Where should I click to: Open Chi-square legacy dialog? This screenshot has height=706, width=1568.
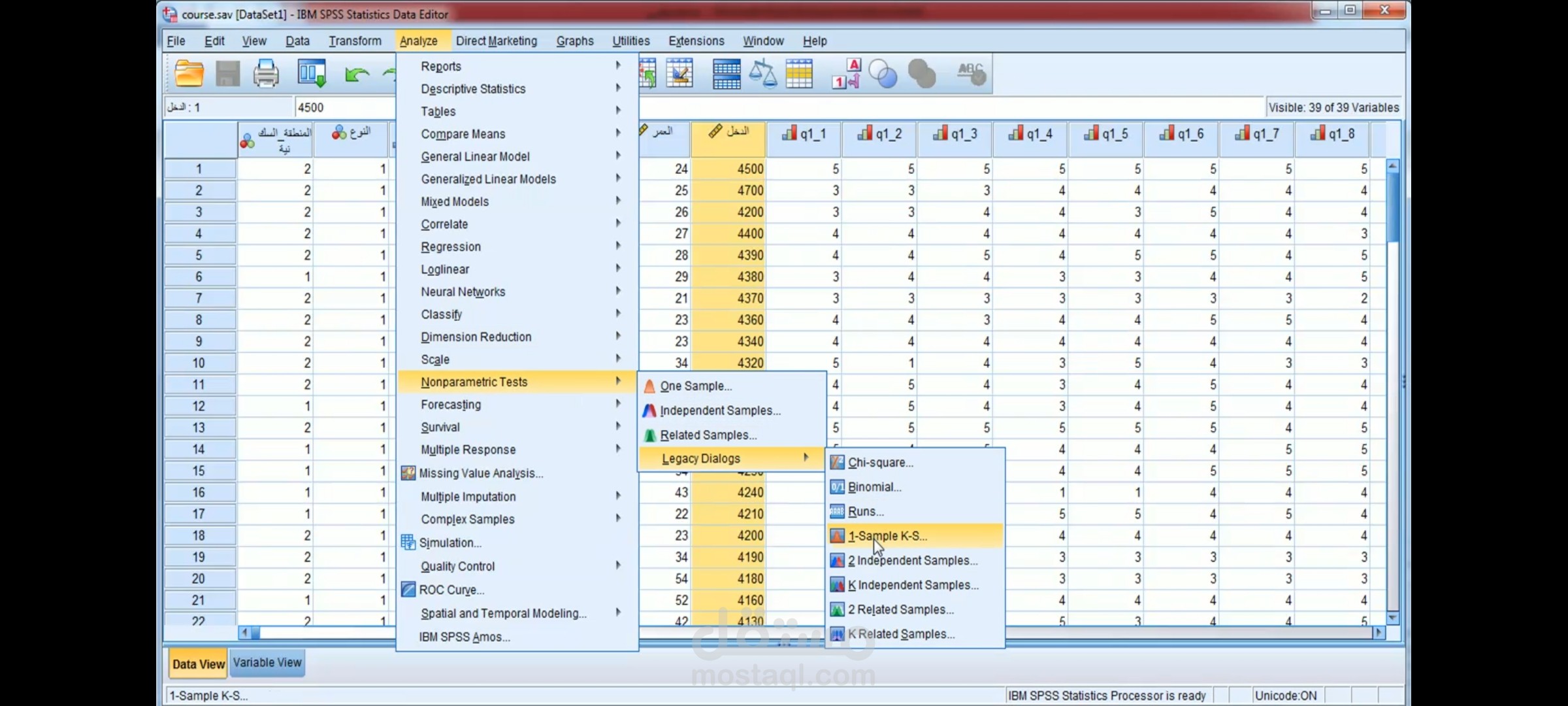[881, 462]
